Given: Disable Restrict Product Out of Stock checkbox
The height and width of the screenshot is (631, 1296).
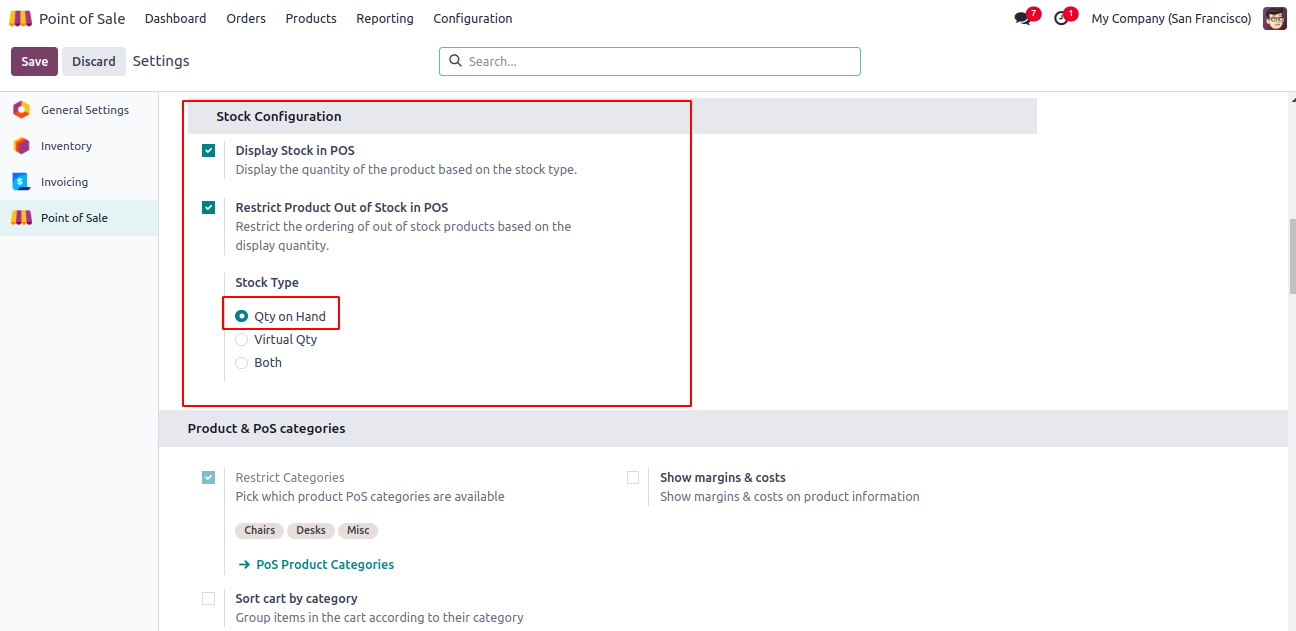Looking at the screenshot, I should 208,208.
